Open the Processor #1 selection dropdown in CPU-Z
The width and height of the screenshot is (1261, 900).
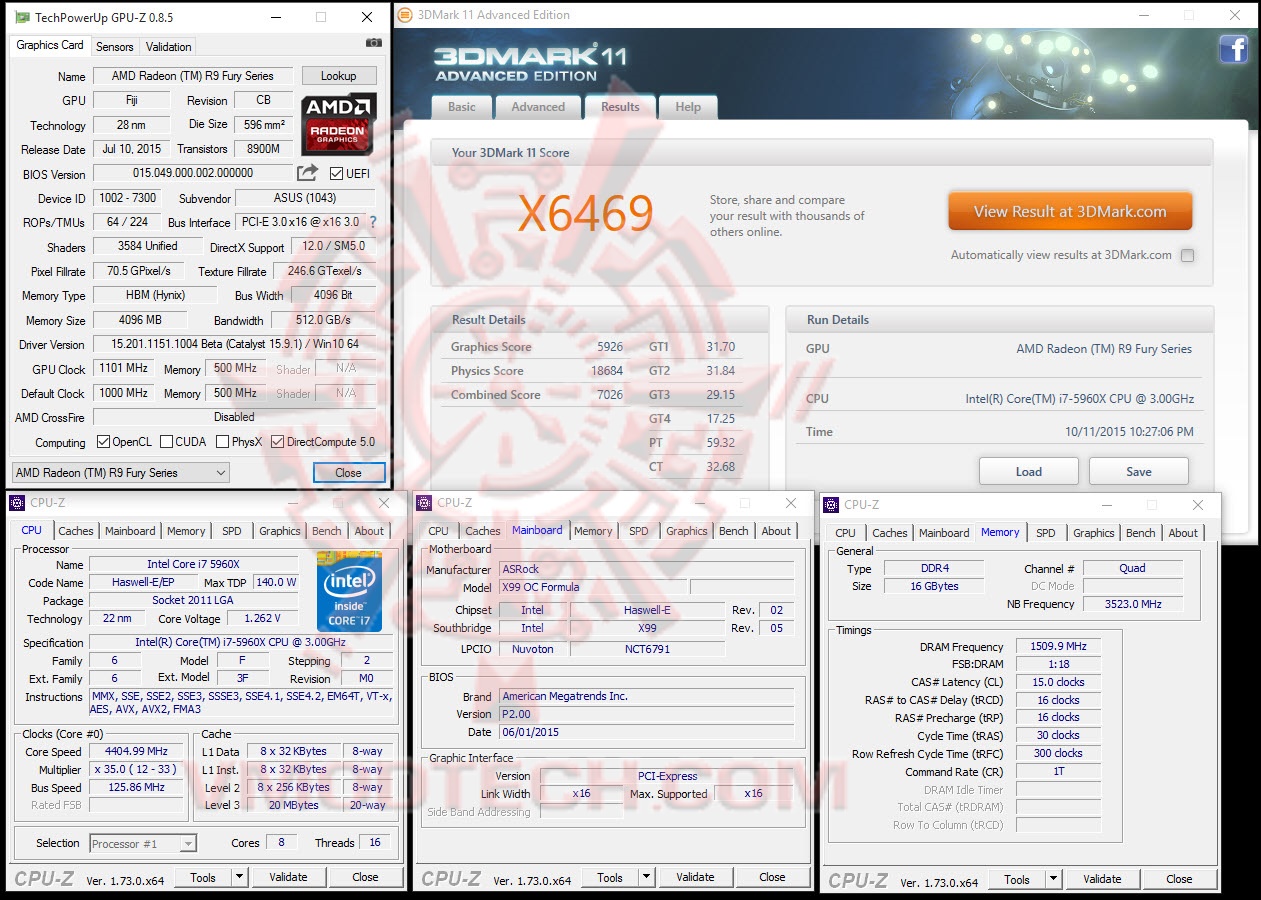[142, 843]
